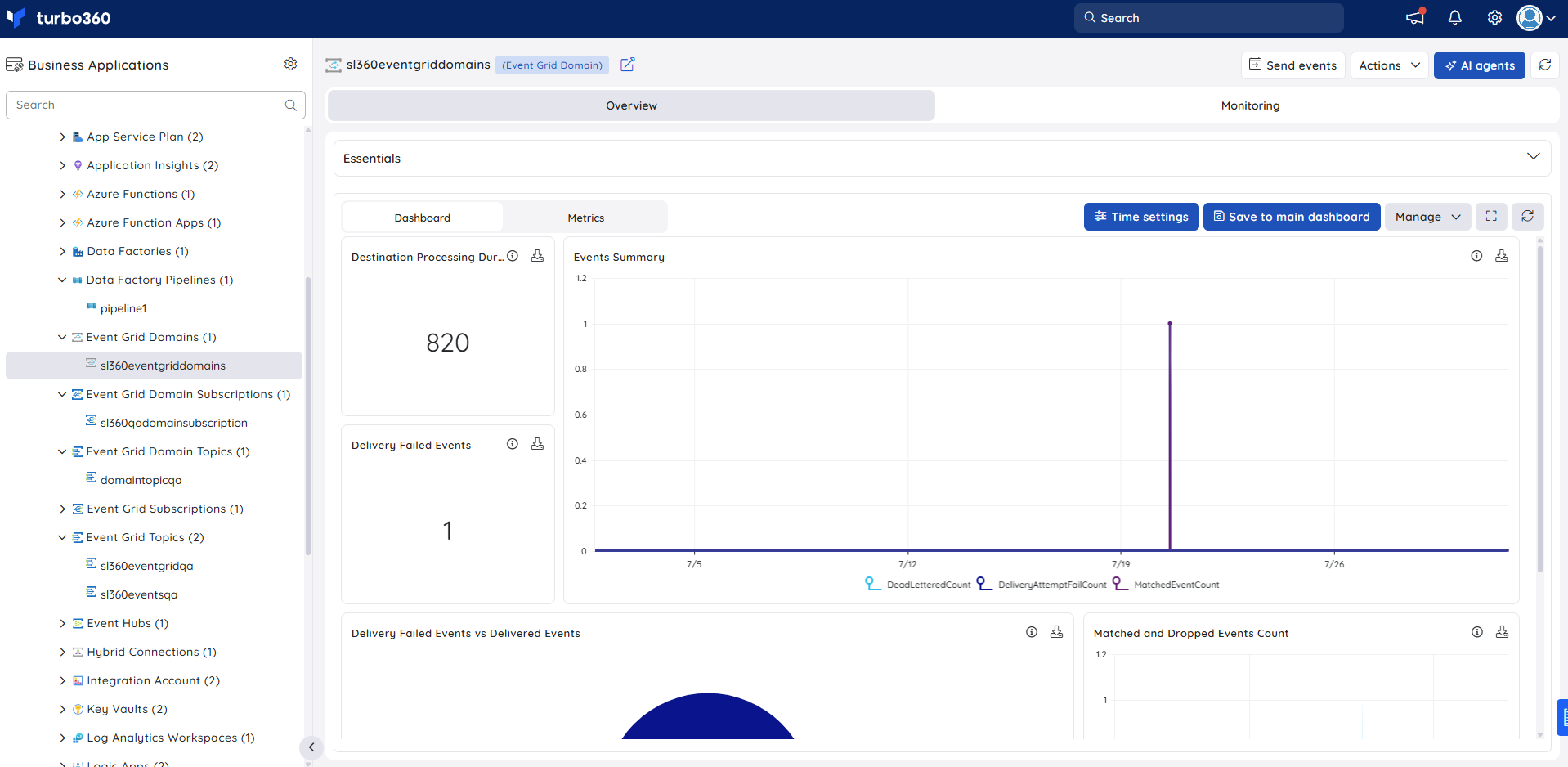Select sl360eventsqa tree item
1568x767 pixels.
tap(138, 594)
